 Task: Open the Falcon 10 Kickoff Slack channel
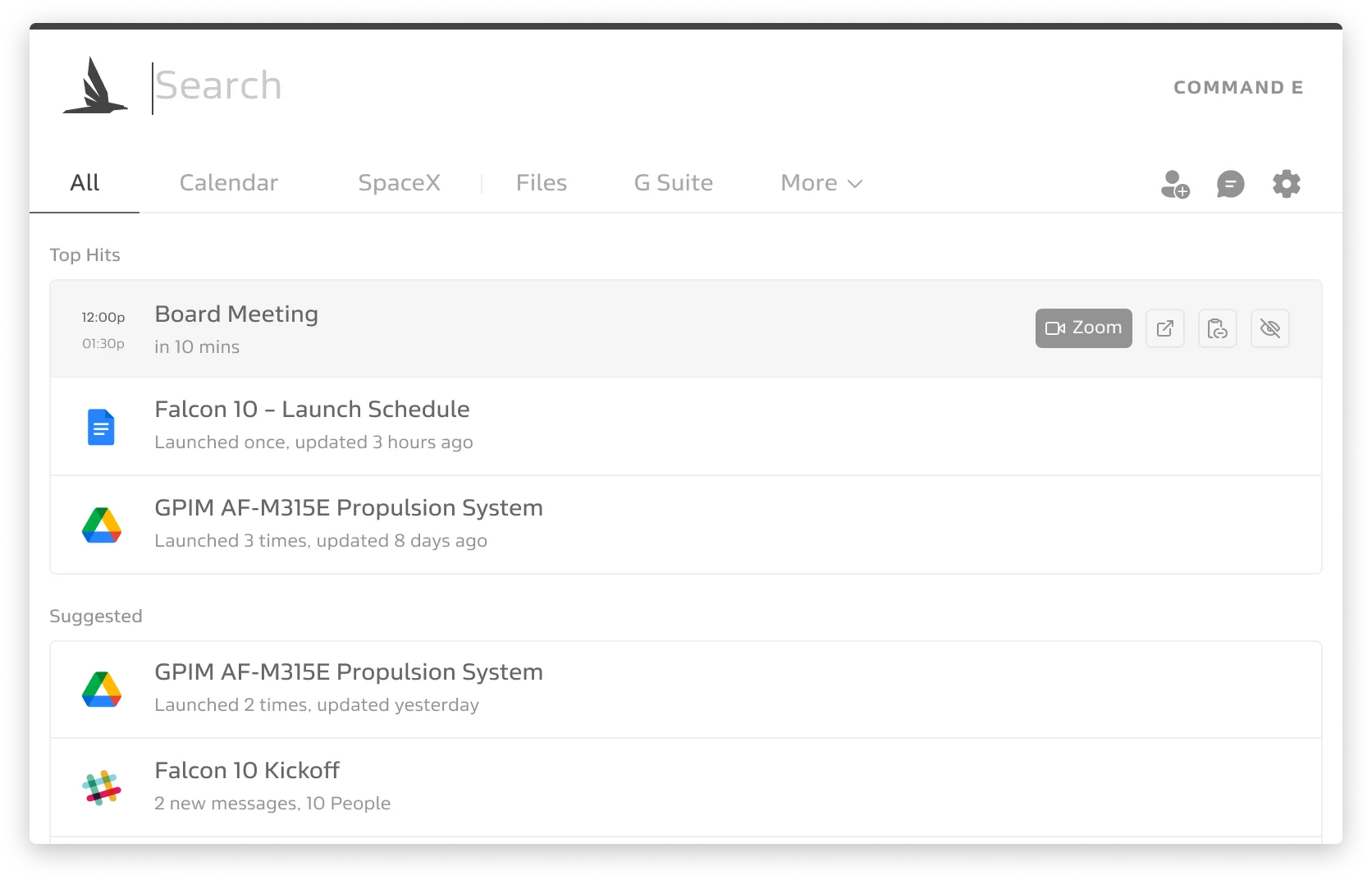248,771
